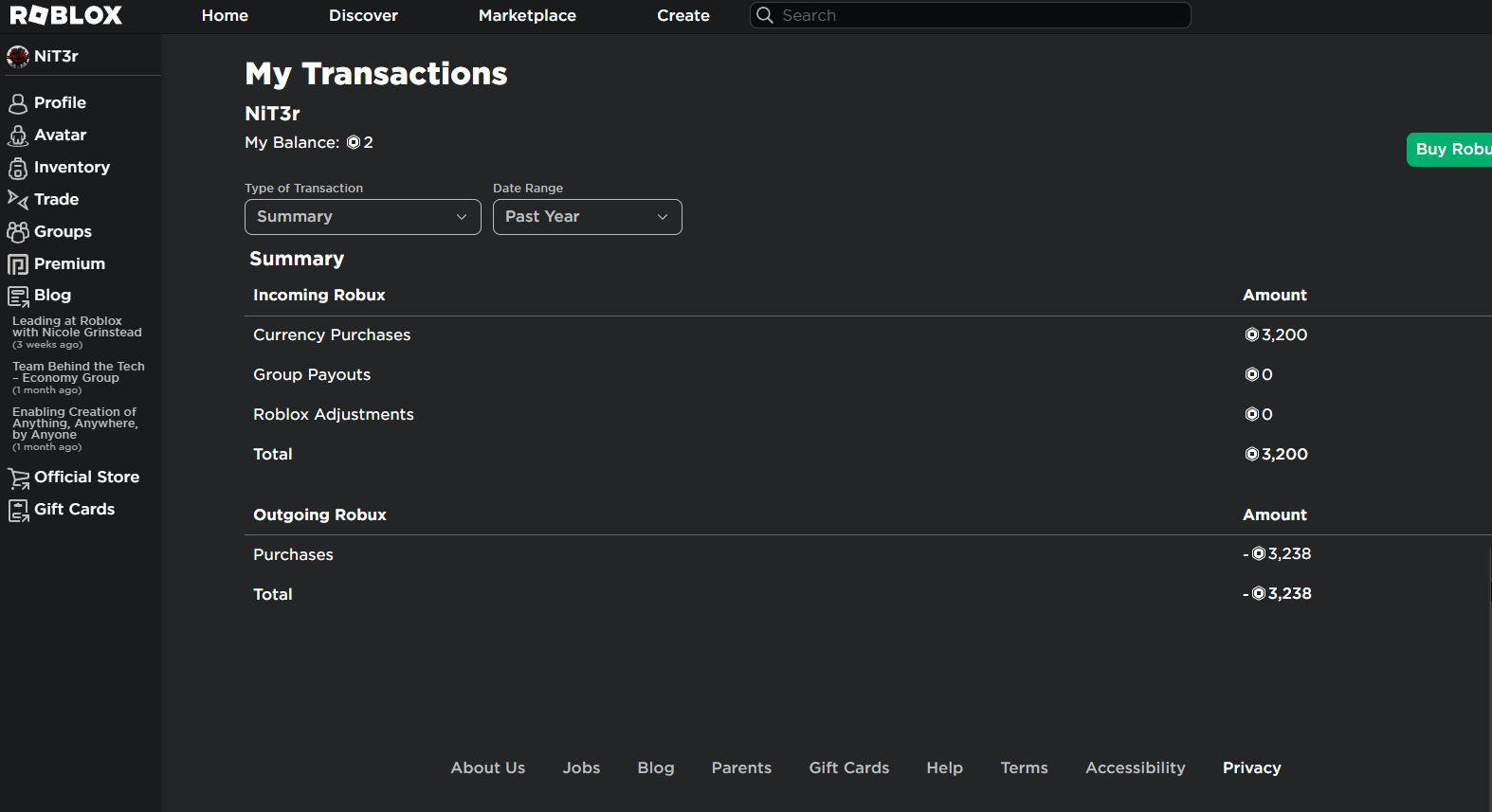Read the Leading at Roblox blog post

76,328
